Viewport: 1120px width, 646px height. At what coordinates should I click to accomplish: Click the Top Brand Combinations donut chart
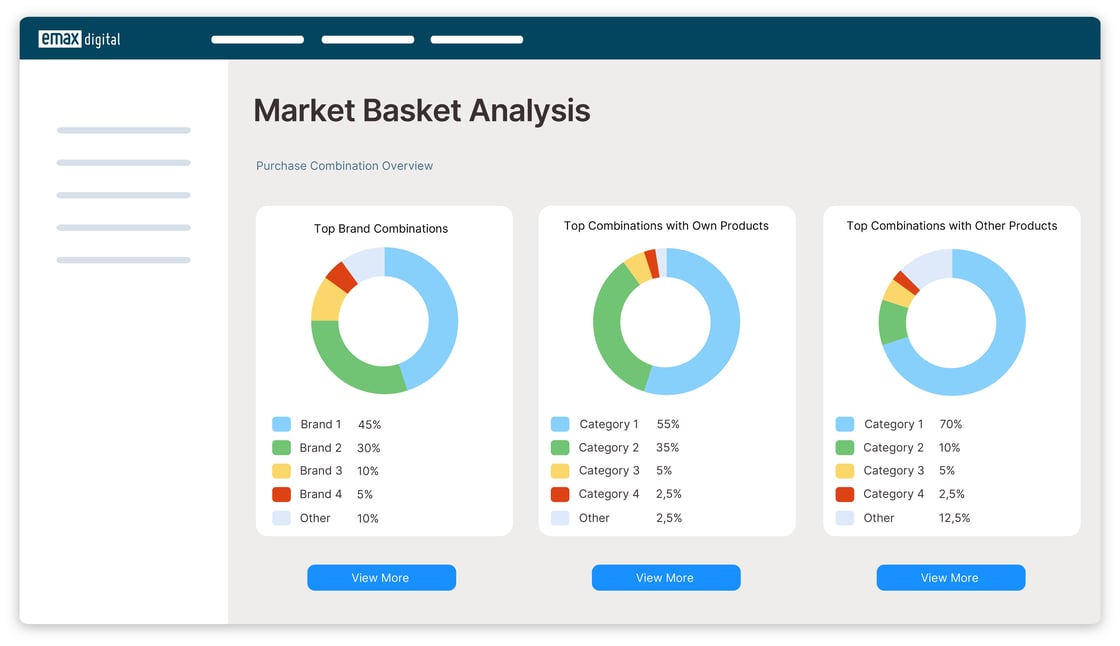[384, 321]
